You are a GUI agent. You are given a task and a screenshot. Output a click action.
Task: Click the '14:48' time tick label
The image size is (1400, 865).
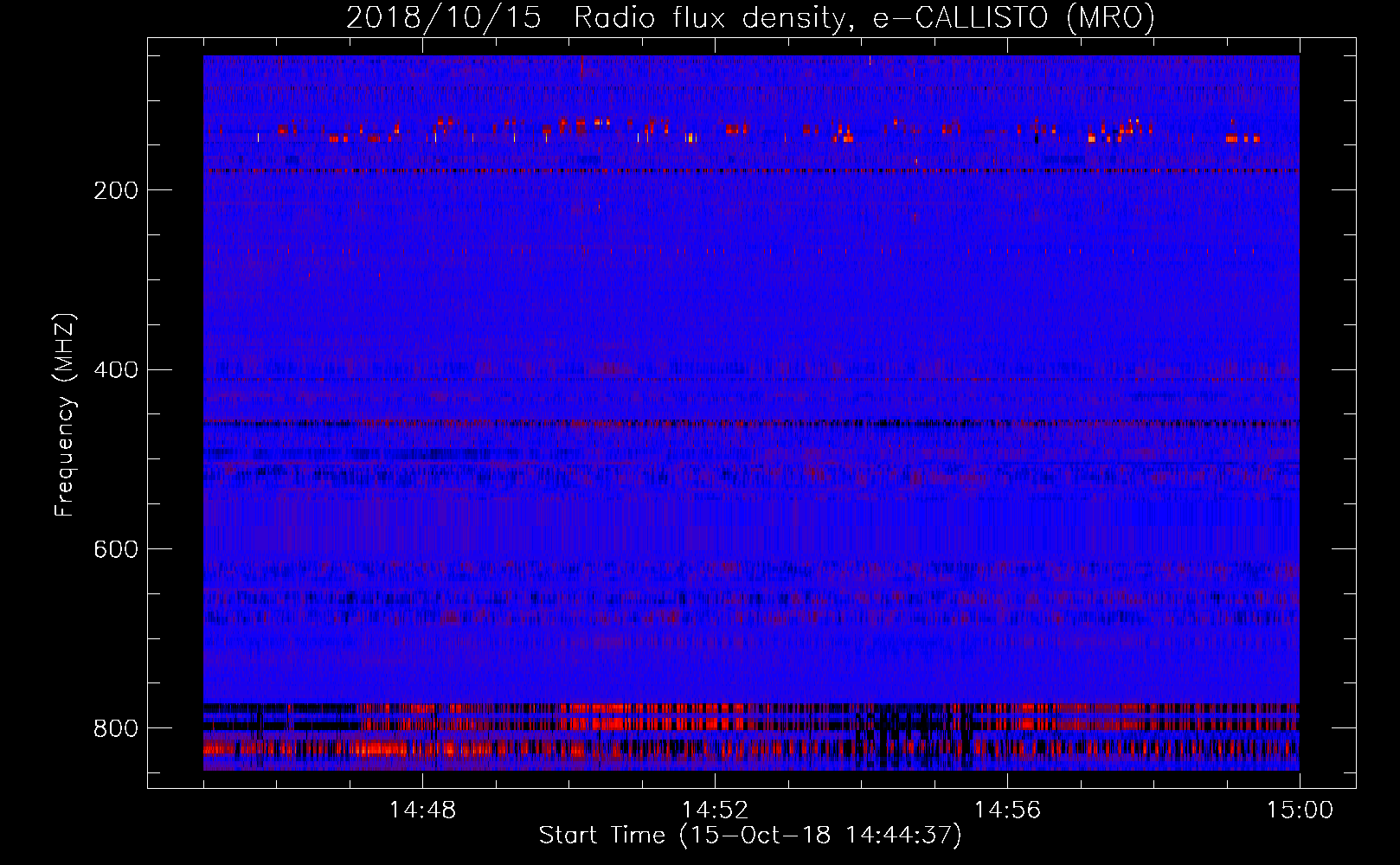point(422,811)
